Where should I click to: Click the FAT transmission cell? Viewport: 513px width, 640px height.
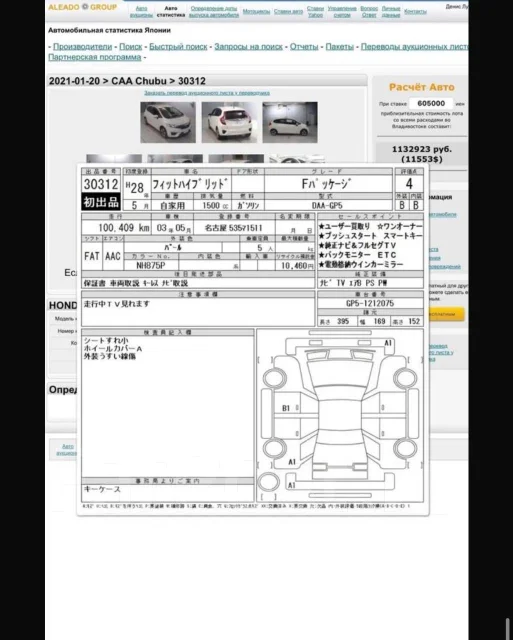tap(92, 256)
